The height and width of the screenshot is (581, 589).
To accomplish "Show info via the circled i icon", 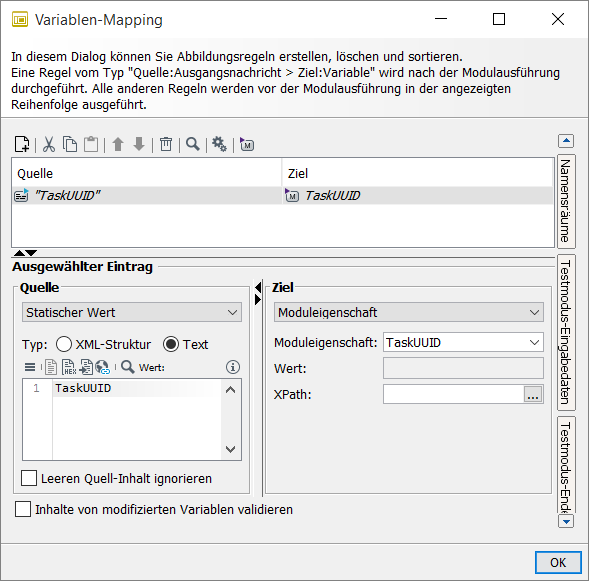I will 233,367.
